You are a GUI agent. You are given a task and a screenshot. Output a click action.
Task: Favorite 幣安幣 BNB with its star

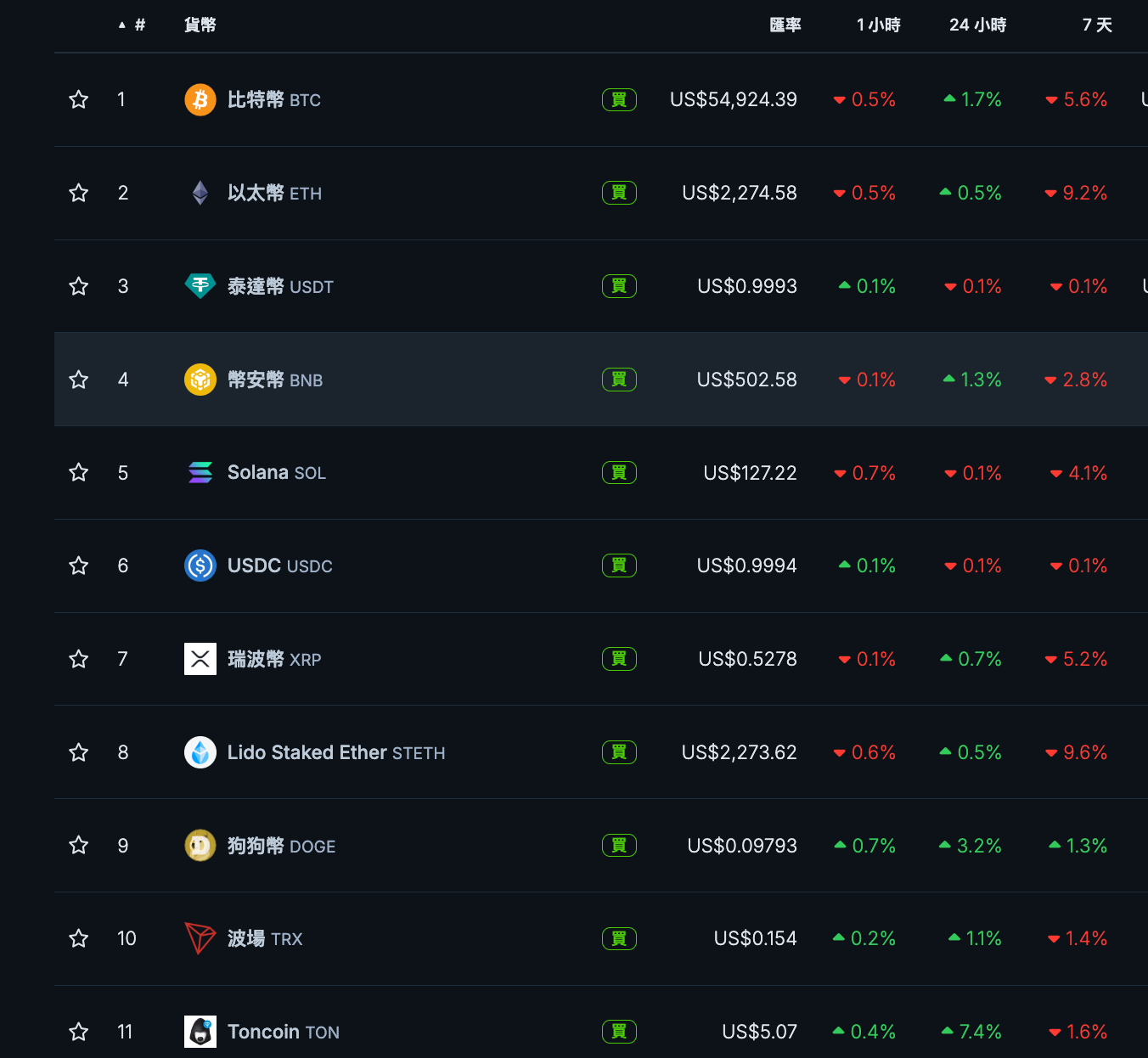[79, 380]
